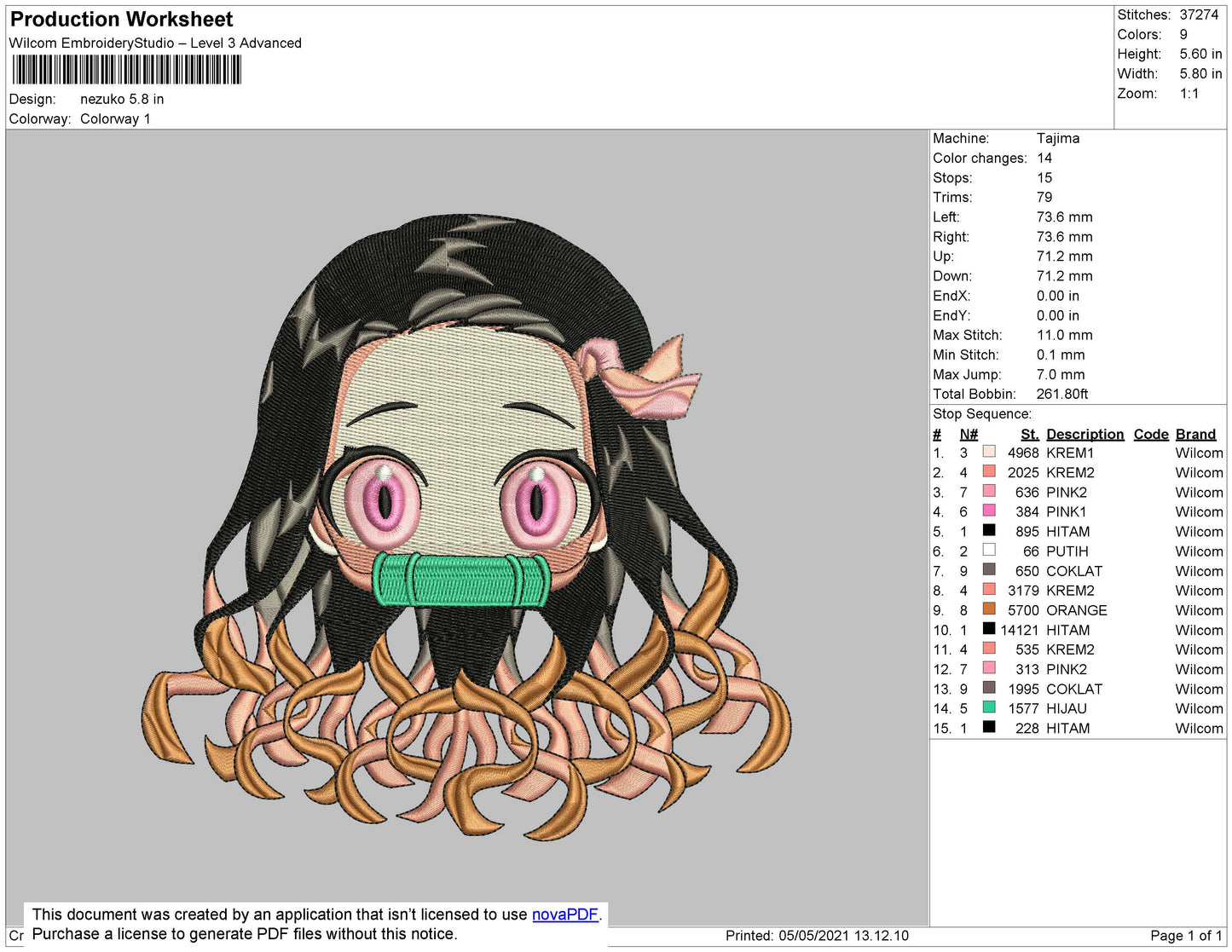This screenshot has height=952, width=1232.
Task: Click the stitch count '14121' in row 10
Action: click(1020, 631)
